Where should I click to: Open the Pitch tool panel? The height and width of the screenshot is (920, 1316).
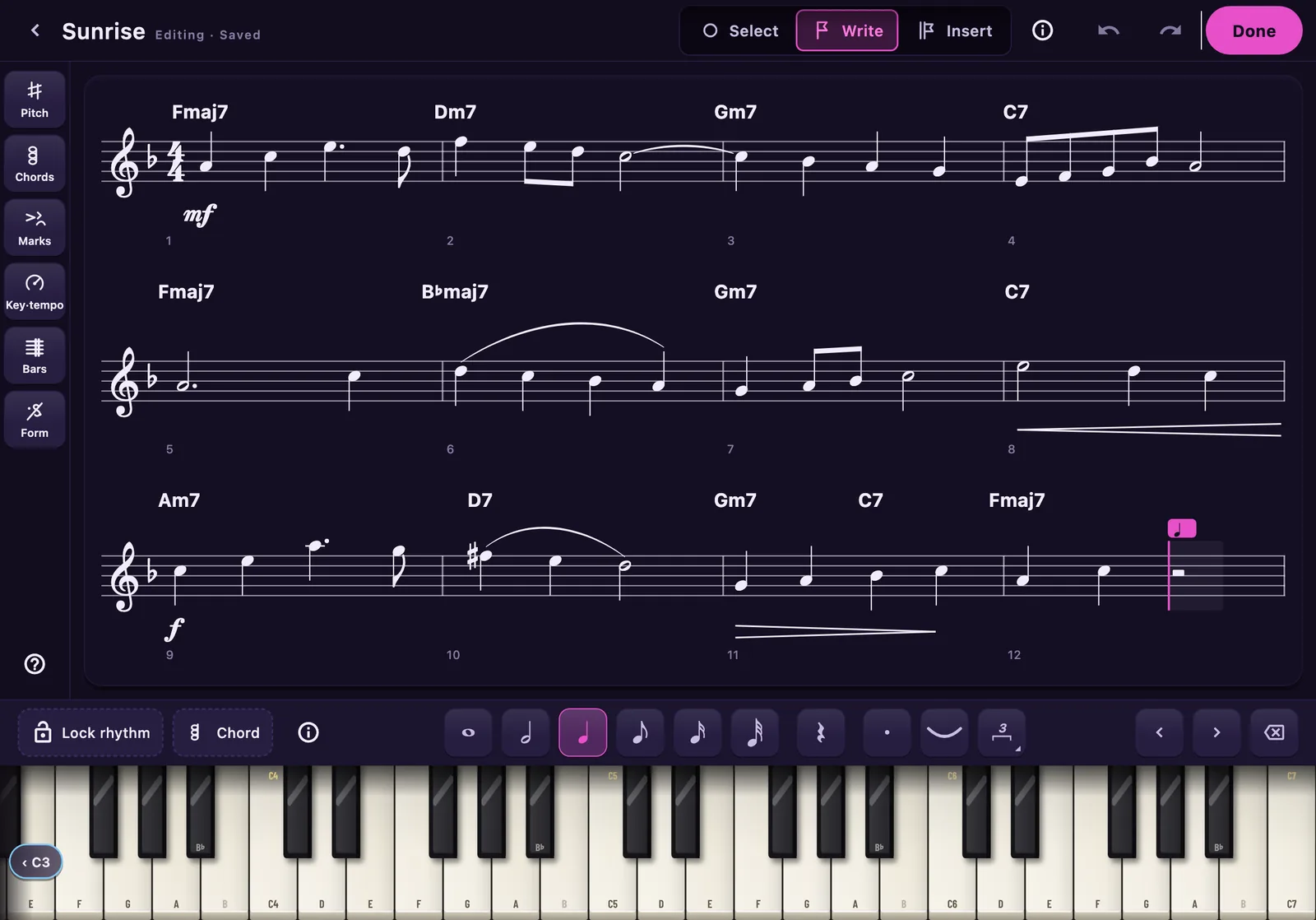click(x=35, y=100)
